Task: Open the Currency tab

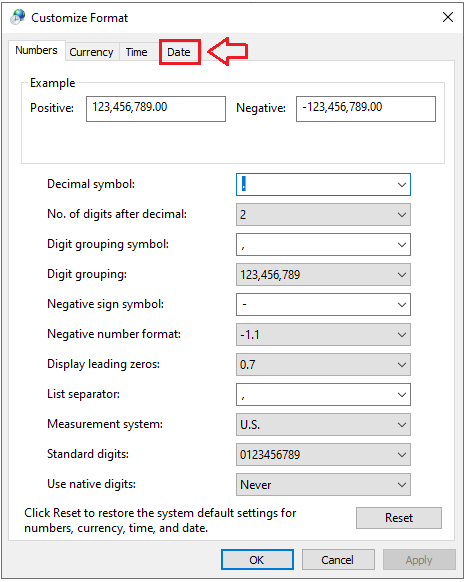Action: [x=91, y=52]
